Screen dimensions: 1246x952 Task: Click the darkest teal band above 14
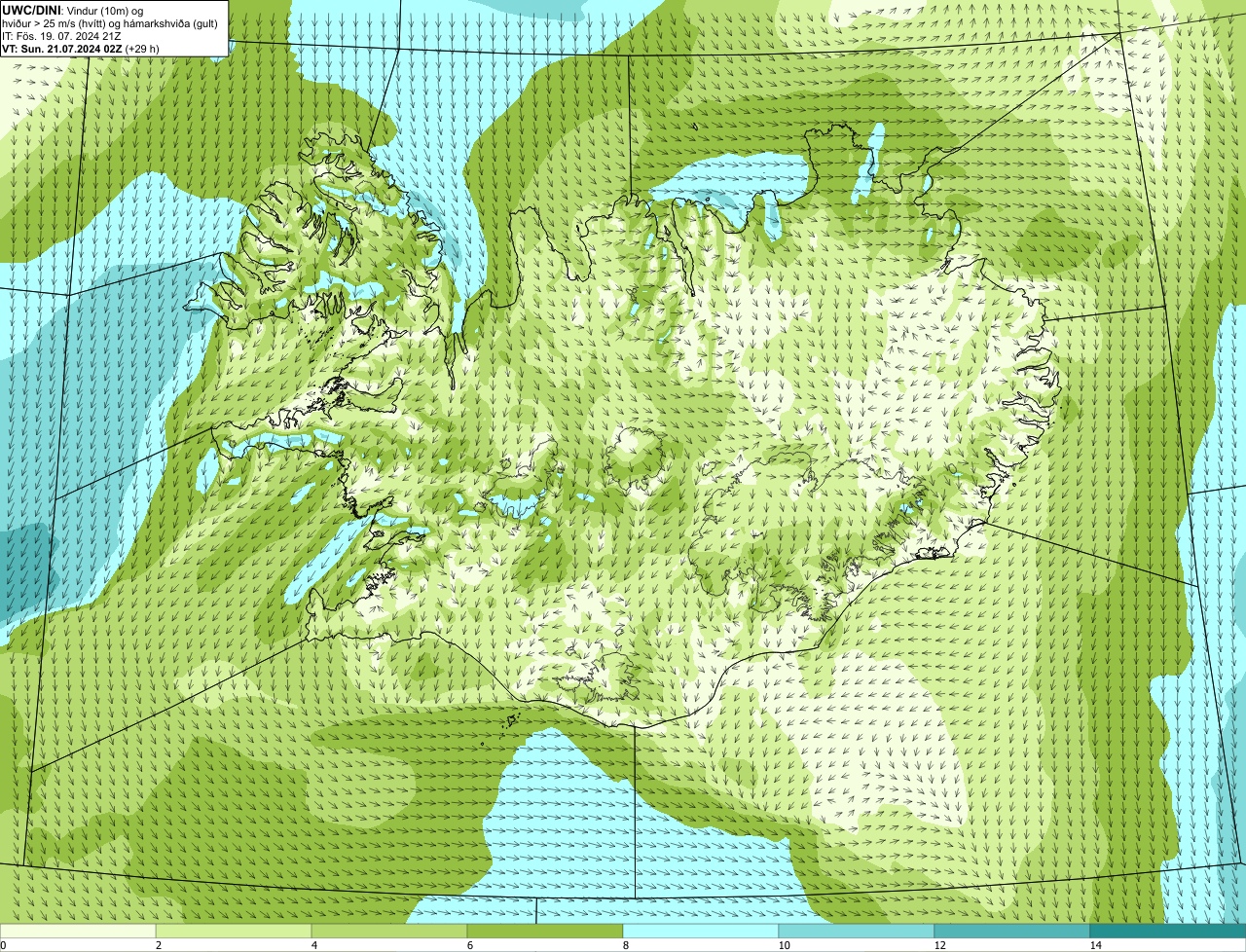point(1168,931)
